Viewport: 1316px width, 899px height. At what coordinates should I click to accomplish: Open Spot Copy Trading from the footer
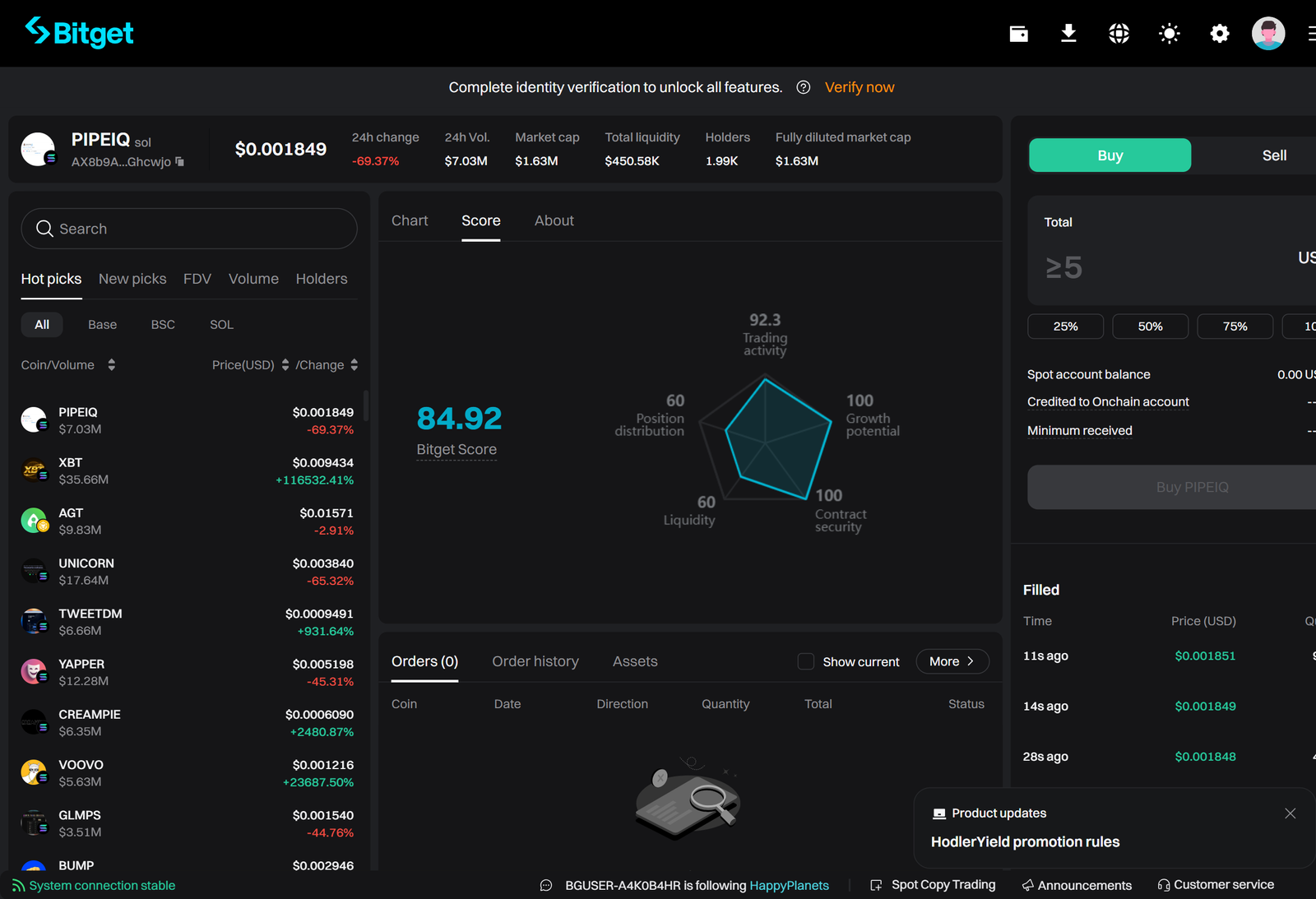coord(943,884)
